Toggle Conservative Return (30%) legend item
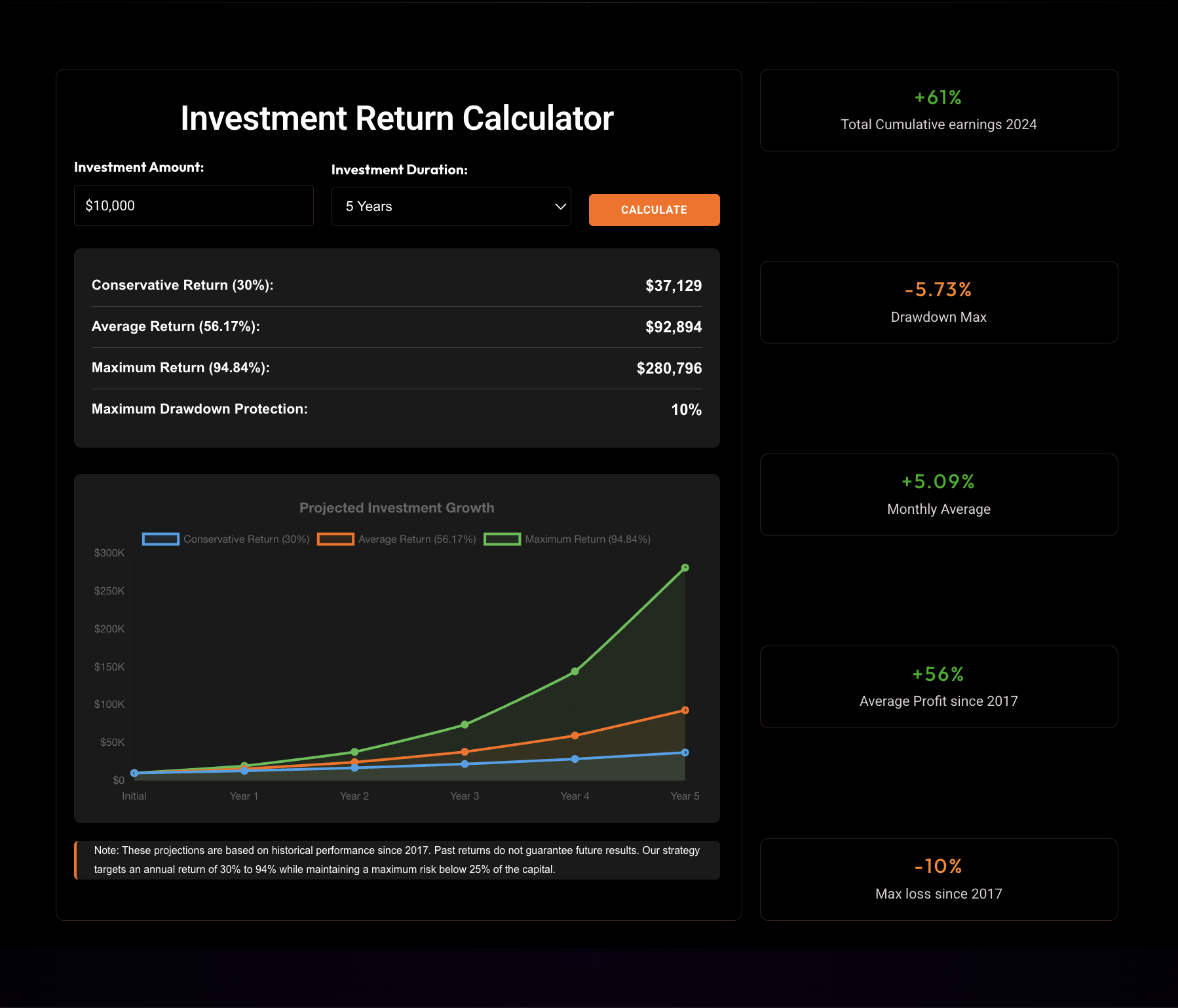The image size is (1178, 1008). (x=226, y=539)
